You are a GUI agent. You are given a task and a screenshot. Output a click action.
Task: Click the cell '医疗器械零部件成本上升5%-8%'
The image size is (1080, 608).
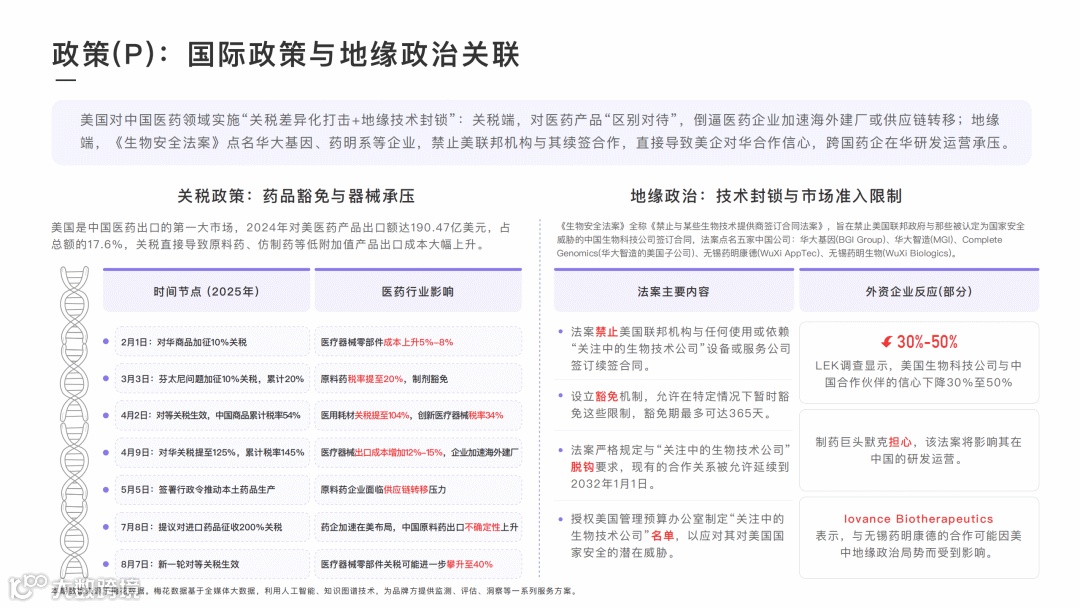pyautogui.click(x=418, y=342)
